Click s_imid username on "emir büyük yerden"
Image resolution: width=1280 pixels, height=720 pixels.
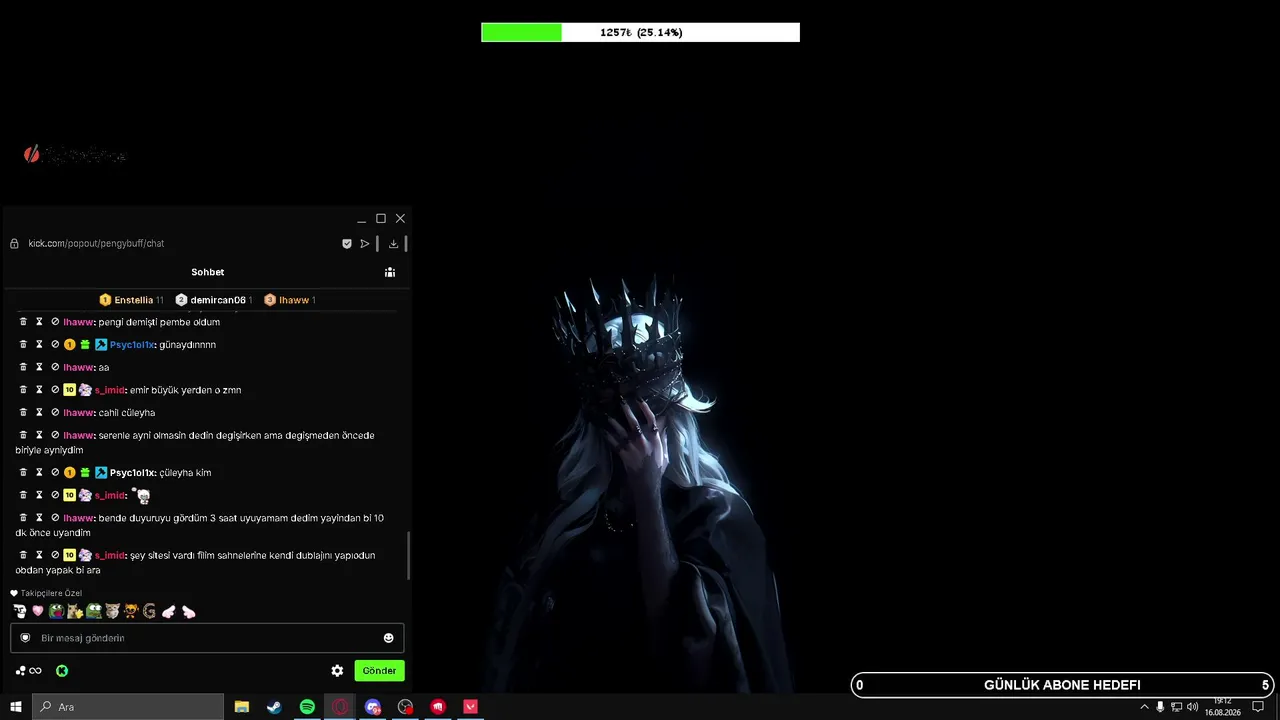click(x=110, y=390)
